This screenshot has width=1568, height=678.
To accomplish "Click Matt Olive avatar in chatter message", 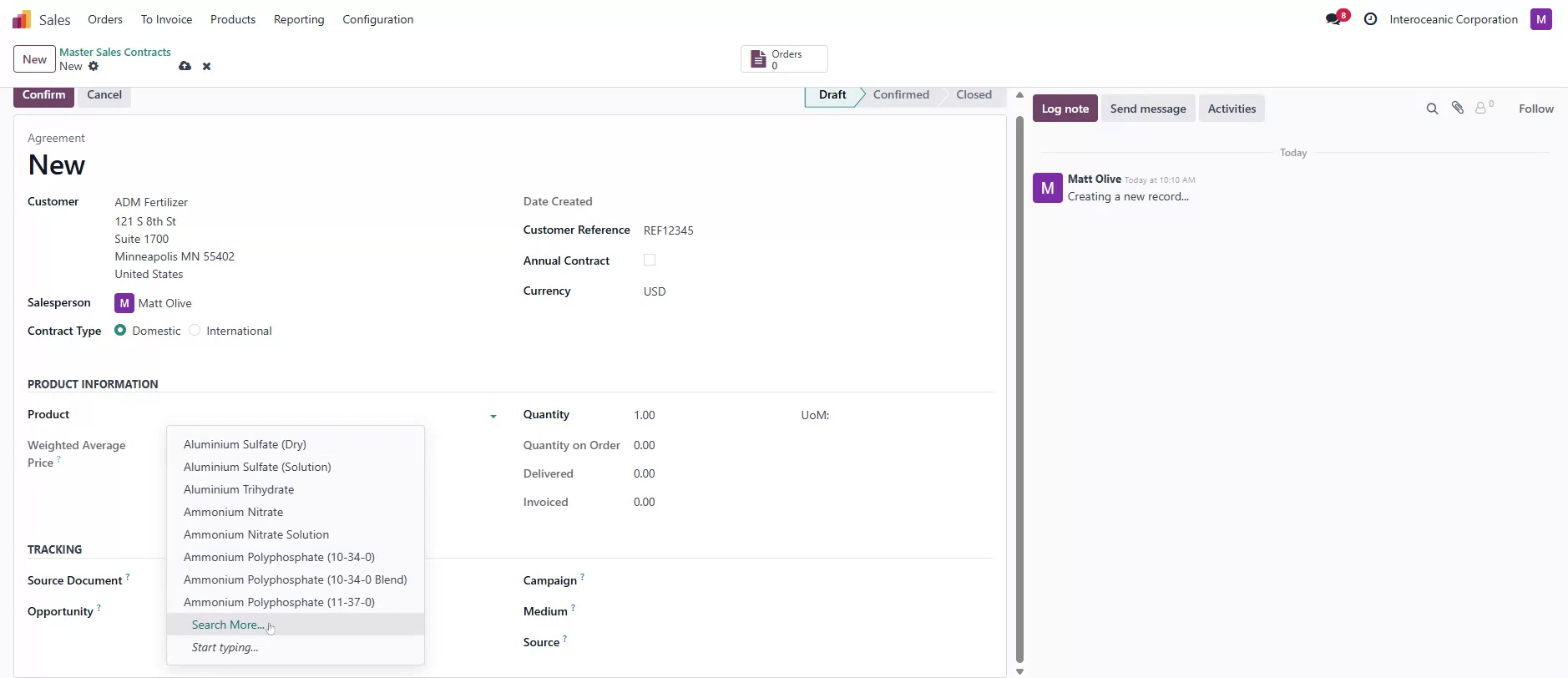I will [1047, 188].
